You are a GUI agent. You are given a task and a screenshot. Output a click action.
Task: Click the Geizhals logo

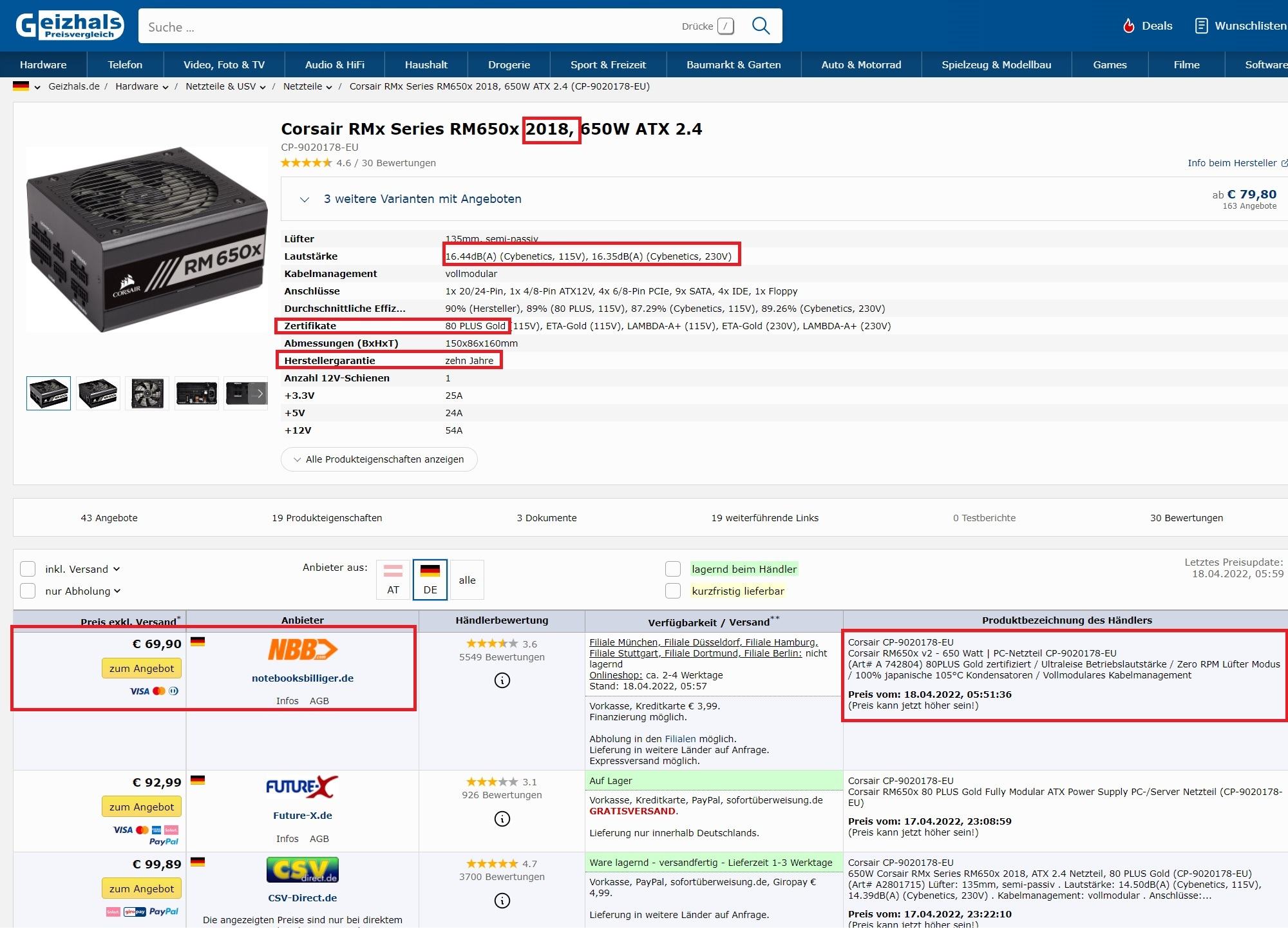click(x=70, y=26)
